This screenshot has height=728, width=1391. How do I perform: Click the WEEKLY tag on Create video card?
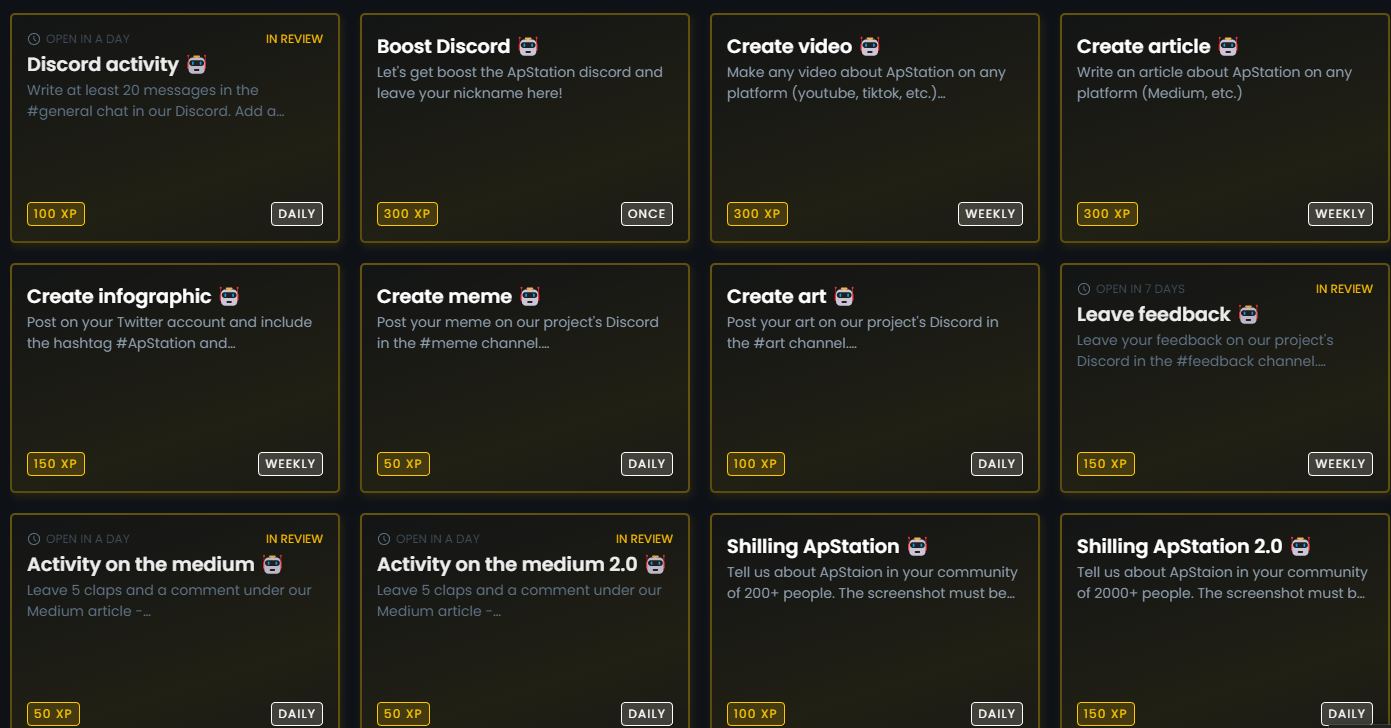(990, 214)
